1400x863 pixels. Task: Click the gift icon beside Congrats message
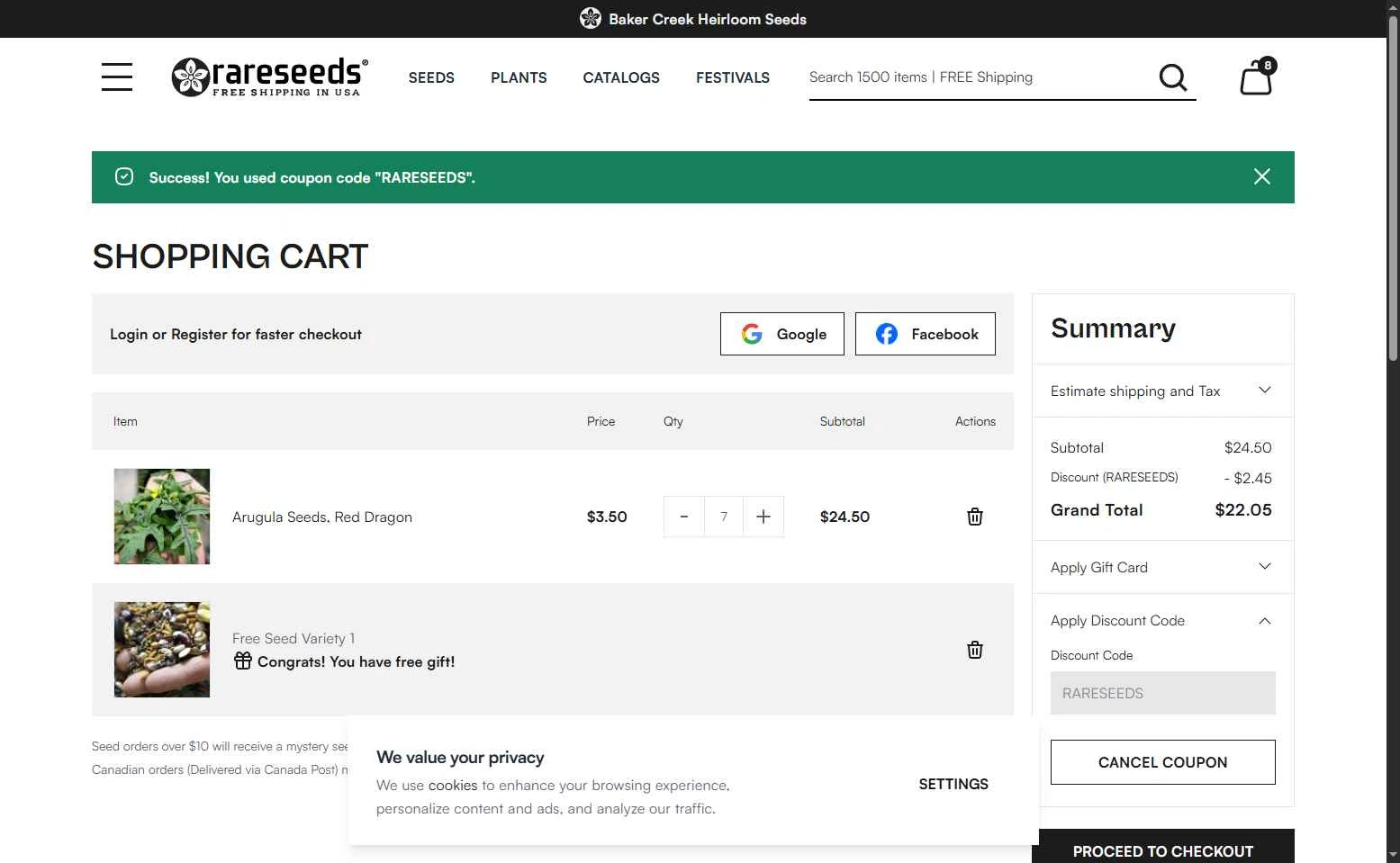tap(243, 661)
